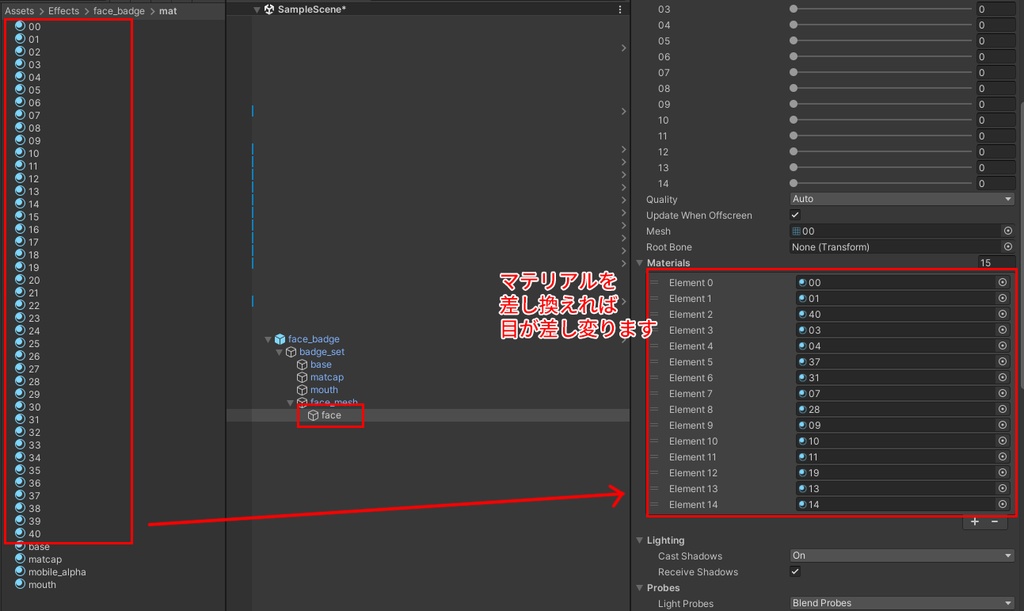Open object picker for Element 5 material
This screenshot has width=1024, height=611.
pyautogui.click(x=1002, y=362)
